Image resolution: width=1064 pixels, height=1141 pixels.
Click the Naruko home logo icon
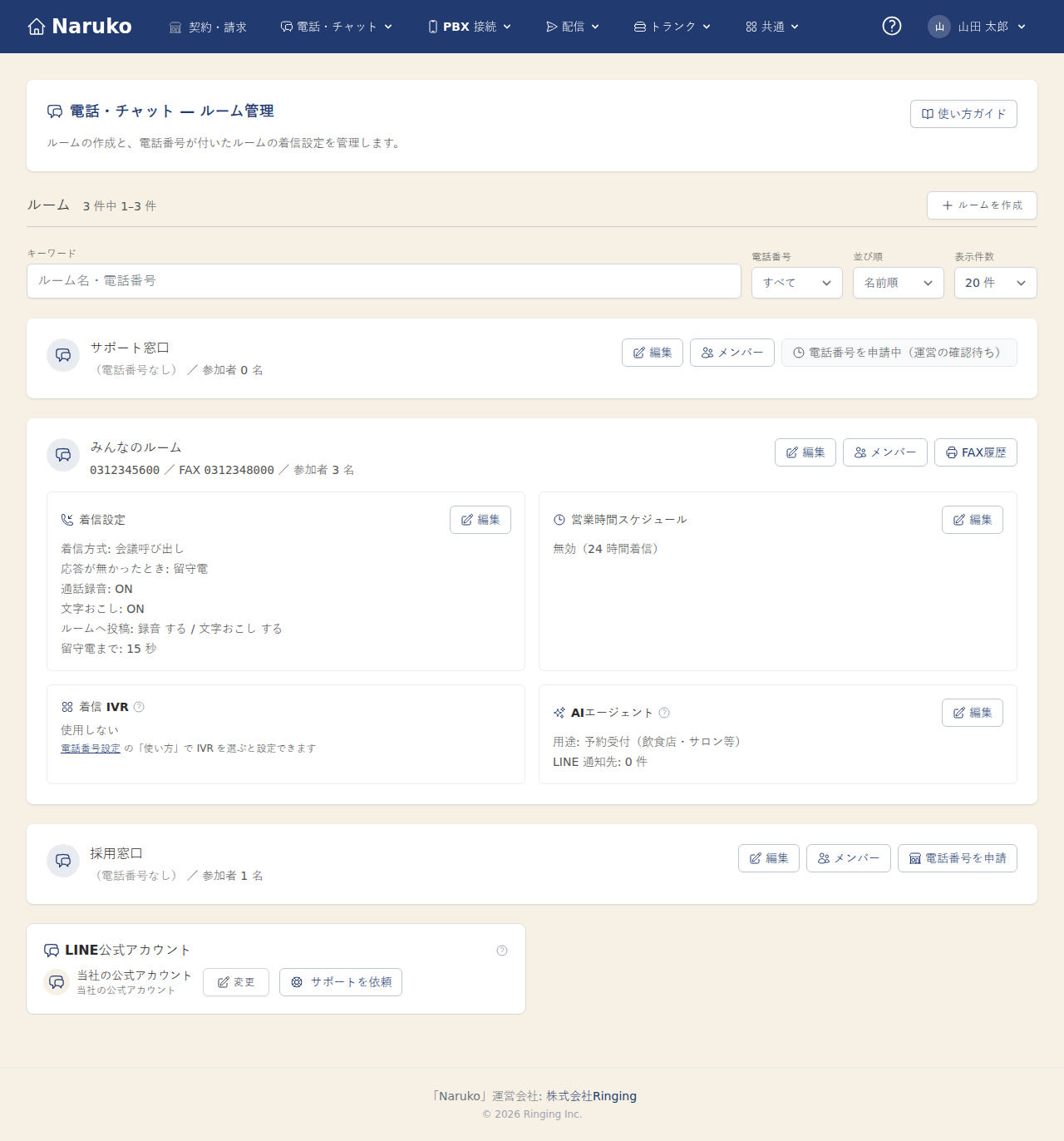pos(37,27)
